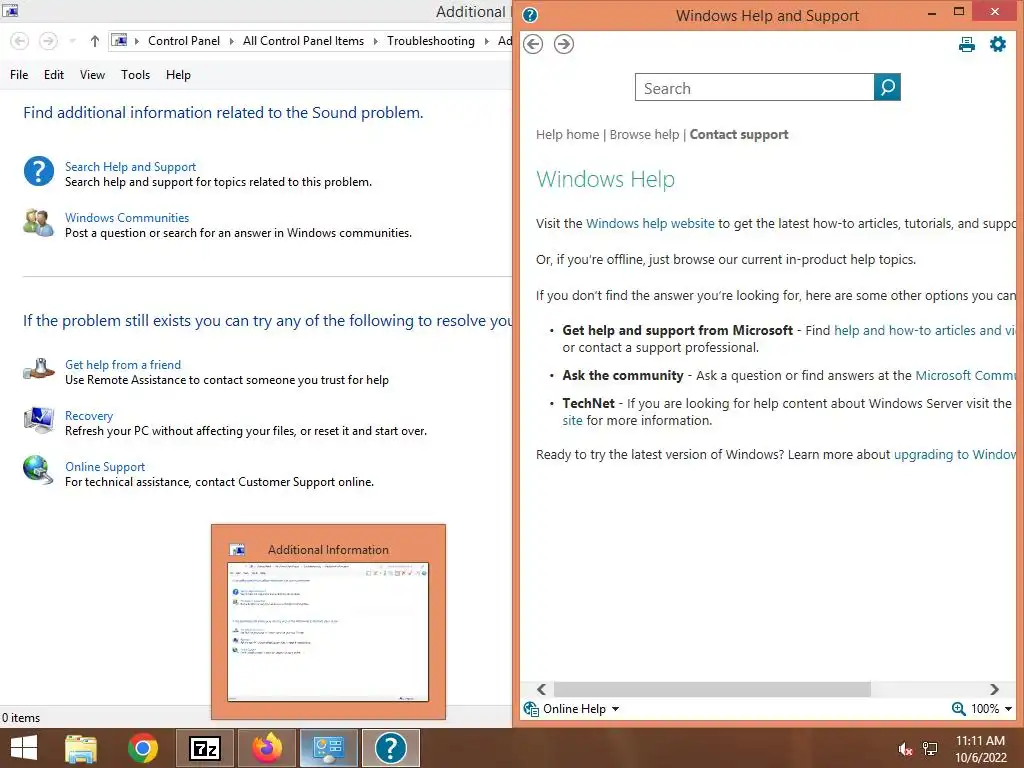Click the Help home link
Image resolution: width=1024 pixels, height=768 pixels.
[568, 135]
